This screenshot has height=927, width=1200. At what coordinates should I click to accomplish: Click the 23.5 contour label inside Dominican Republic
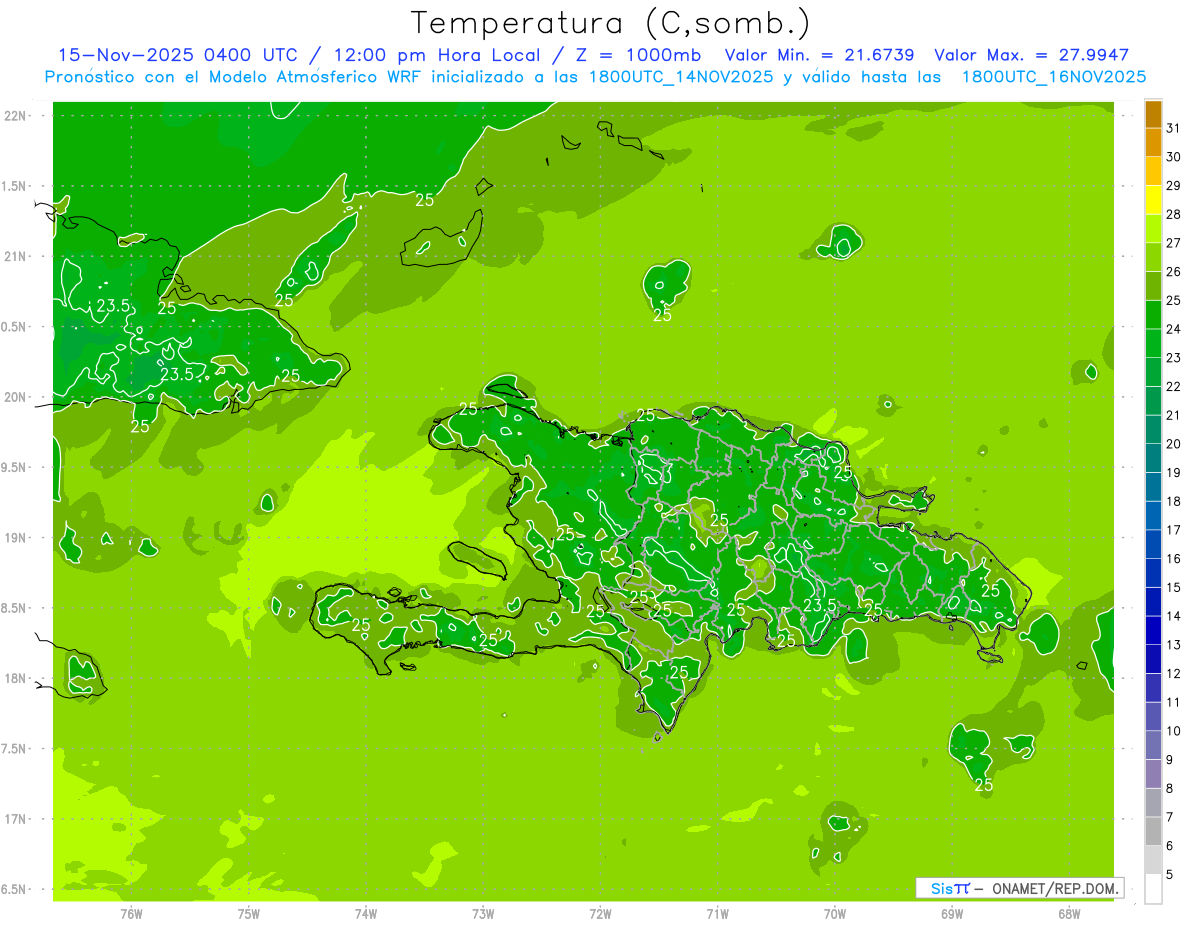coord(820,606)
